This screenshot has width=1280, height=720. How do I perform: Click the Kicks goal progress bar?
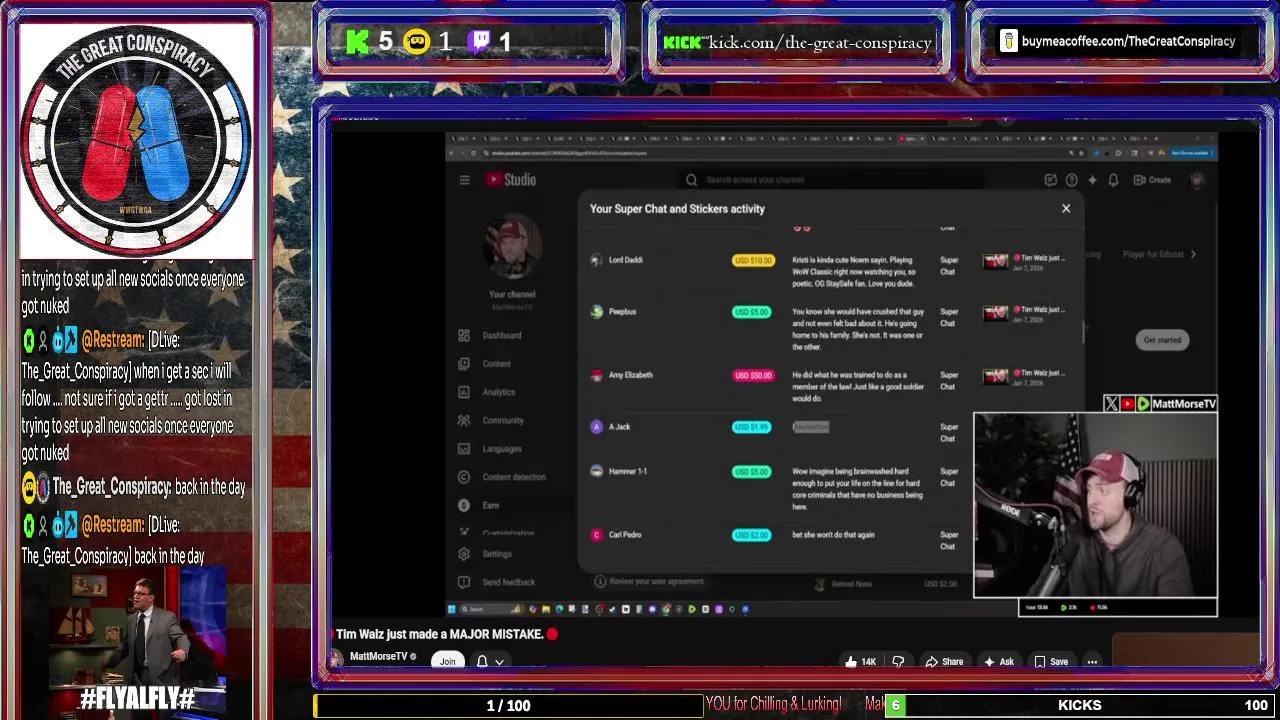point(1076,705)
